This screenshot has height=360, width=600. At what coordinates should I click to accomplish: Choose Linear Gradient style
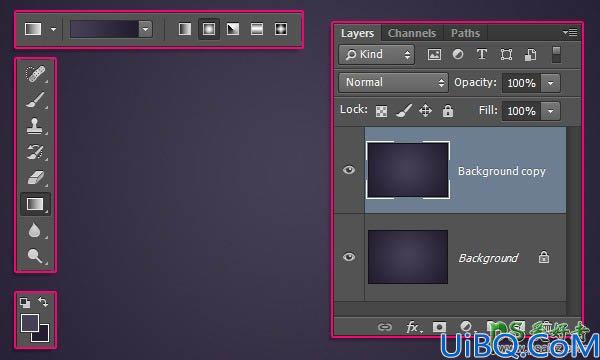coord(185,29)
